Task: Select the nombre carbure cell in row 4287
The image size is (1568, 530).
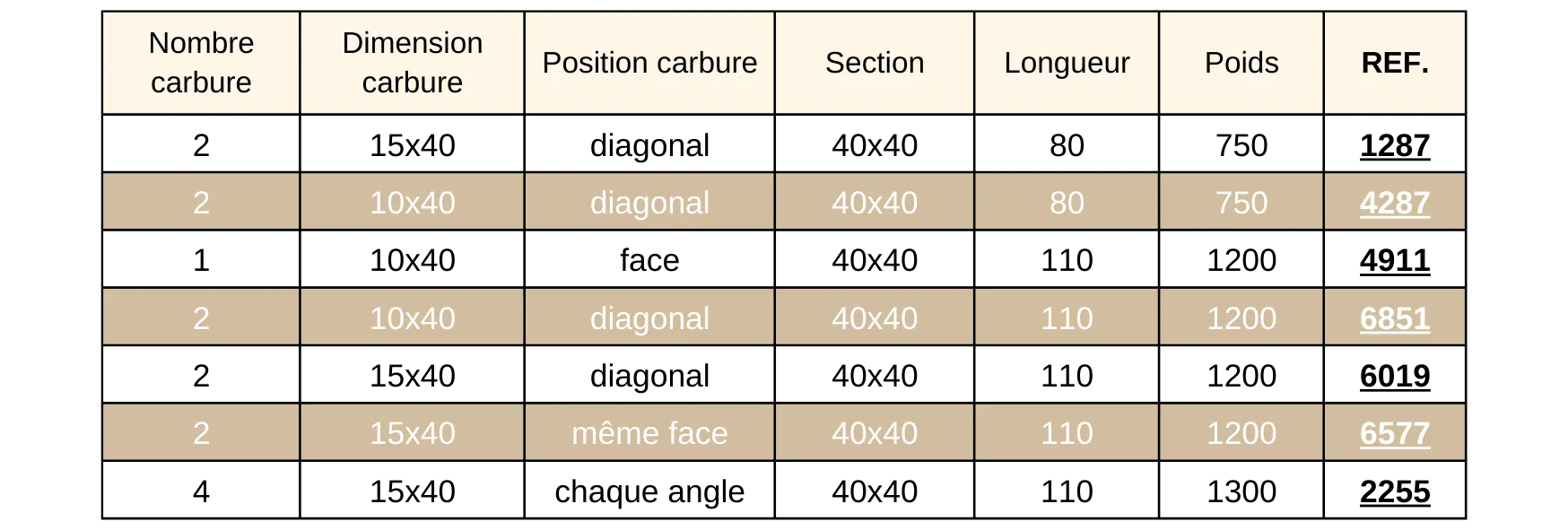Action: 201,203
